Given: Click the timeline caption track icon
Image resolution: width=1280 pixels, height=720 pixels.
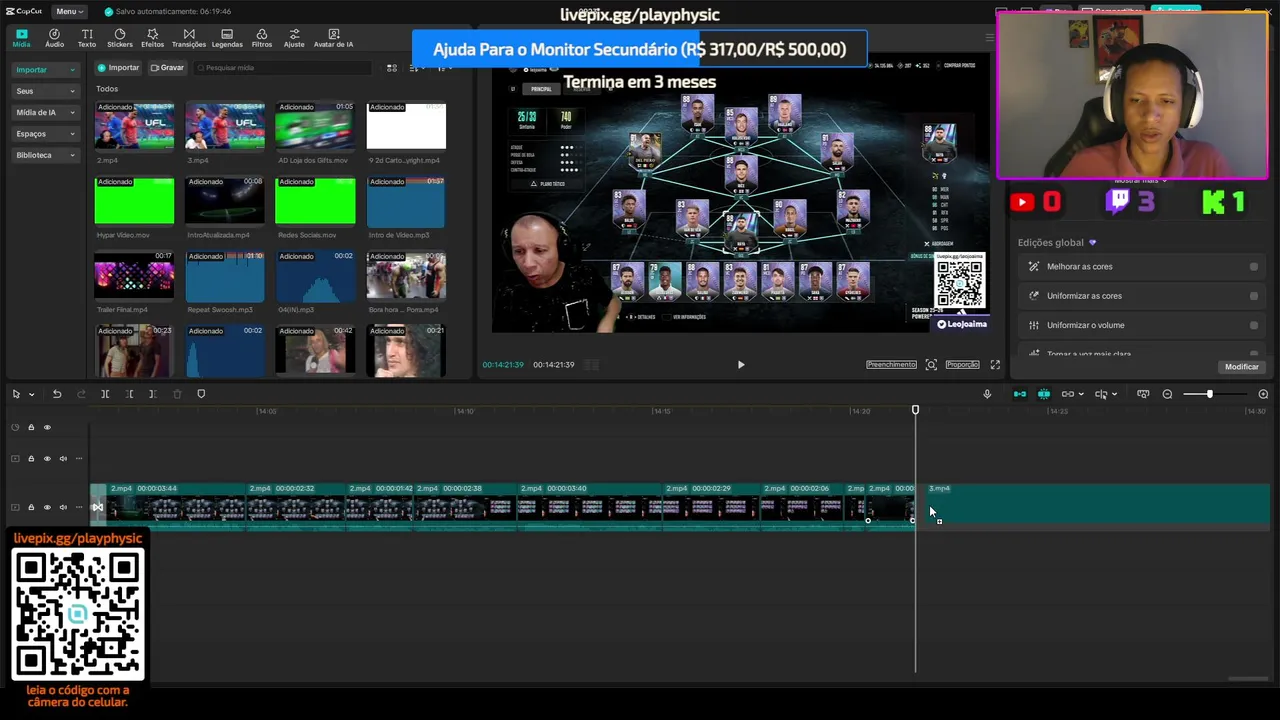Looking at the screenshot, I should coord(1143,394).
